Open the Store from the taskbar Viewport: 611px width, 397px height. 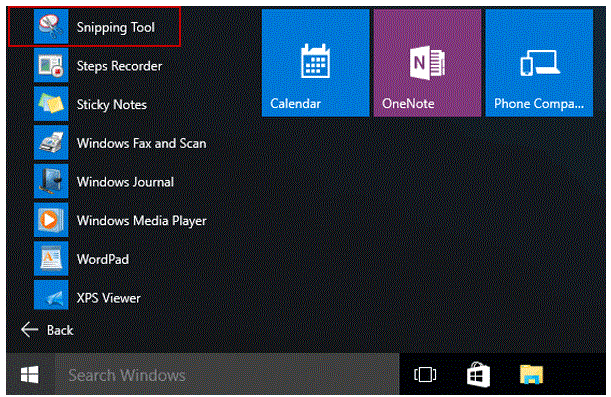tap(478, 375)
